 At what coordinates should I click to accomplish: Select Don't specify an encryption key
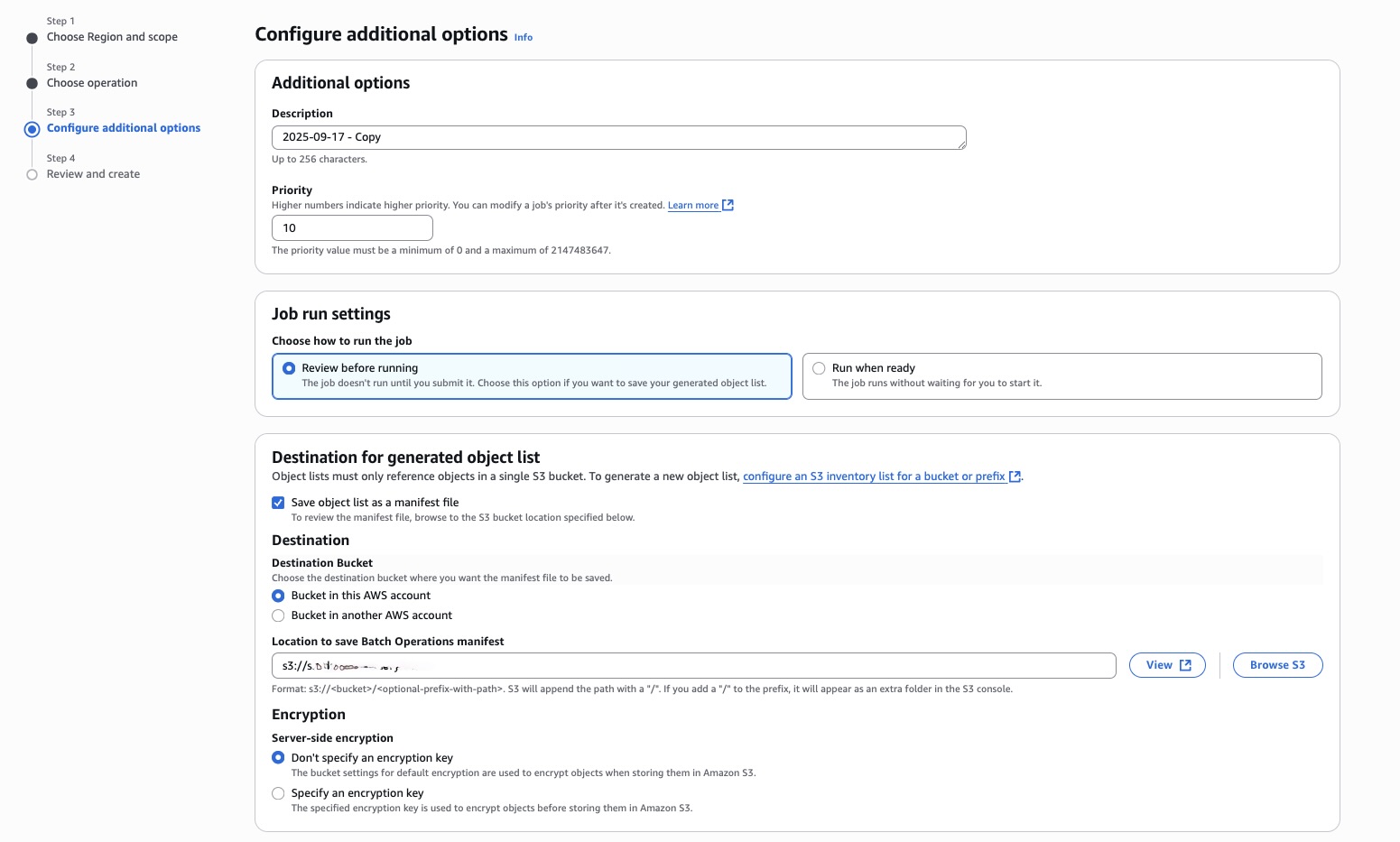tap(278, 758)
